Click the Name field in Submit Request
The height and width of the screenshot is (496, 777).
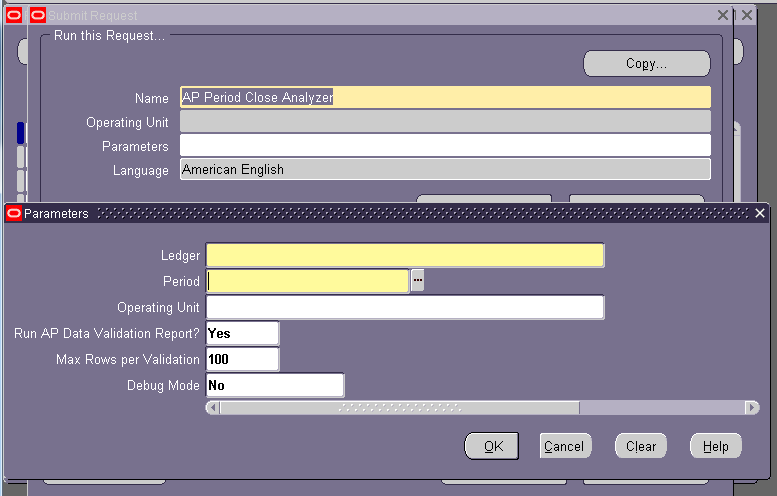(x=445, y=97)
